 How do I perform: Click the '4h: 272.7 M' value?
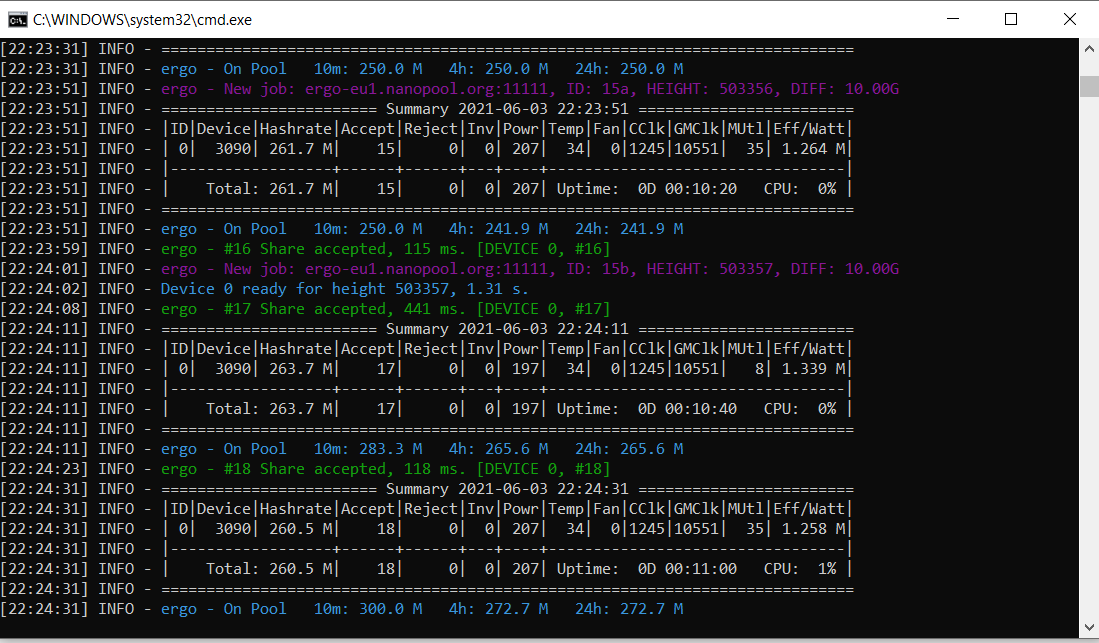click(x=498, y=609)
